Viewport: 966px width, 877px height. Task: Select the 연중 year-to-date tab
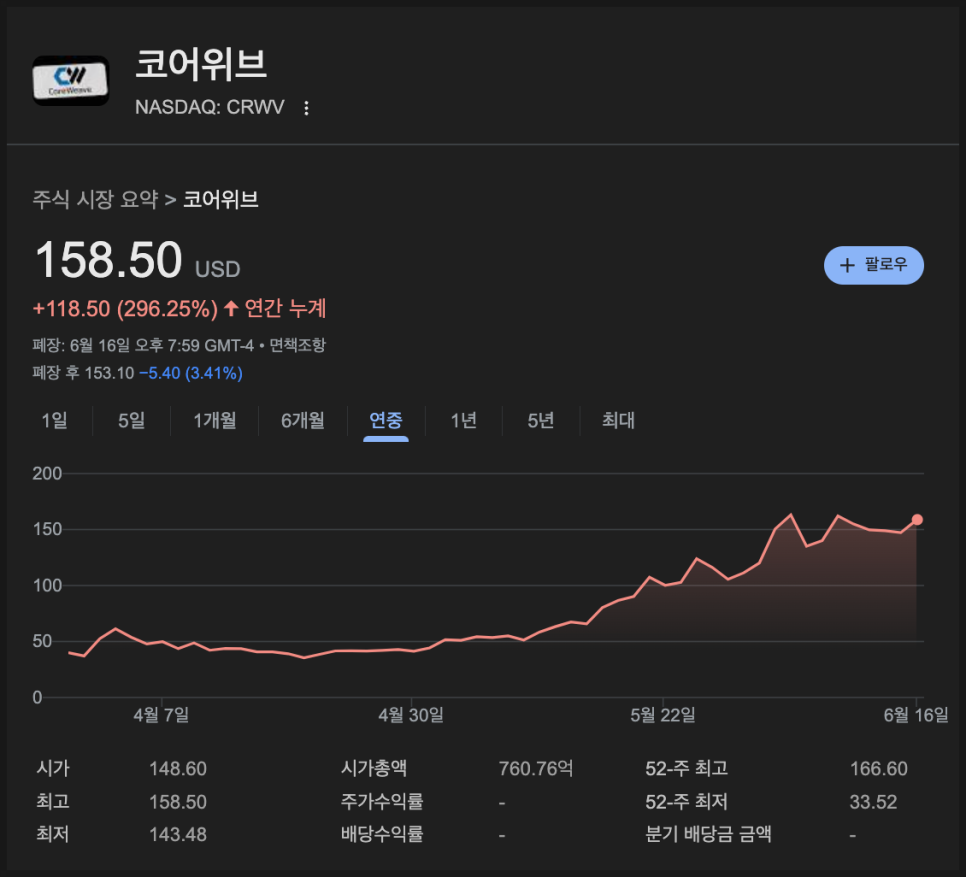[386, 421]
